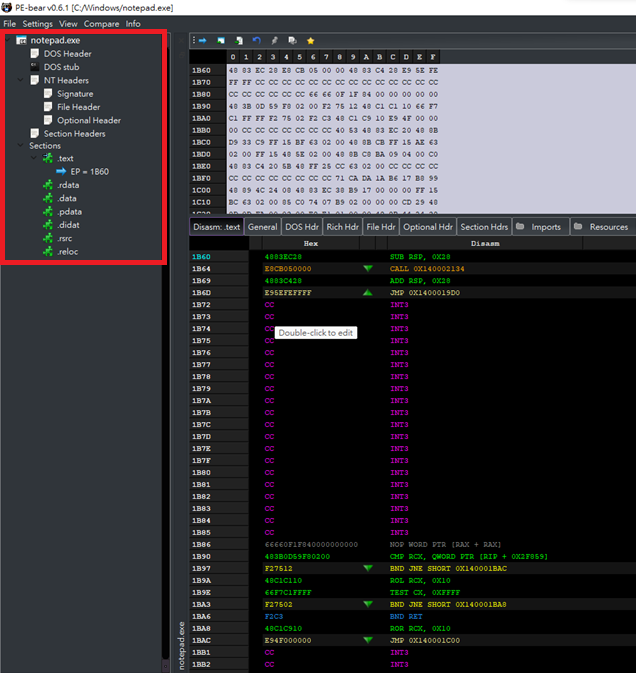Collapse the Sections node arrow
636x673 pixels.
coord(21,145)
